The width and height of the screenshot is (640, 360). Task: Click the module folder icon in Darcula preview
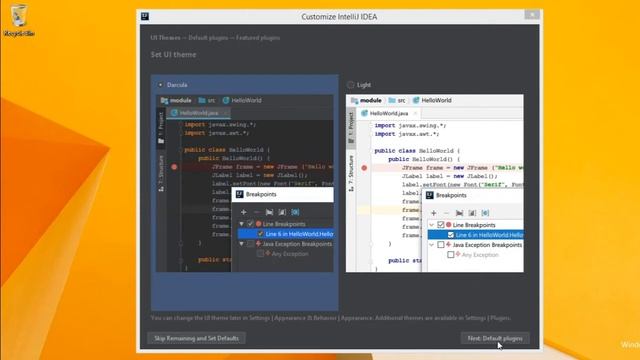[x=164, y=100]
